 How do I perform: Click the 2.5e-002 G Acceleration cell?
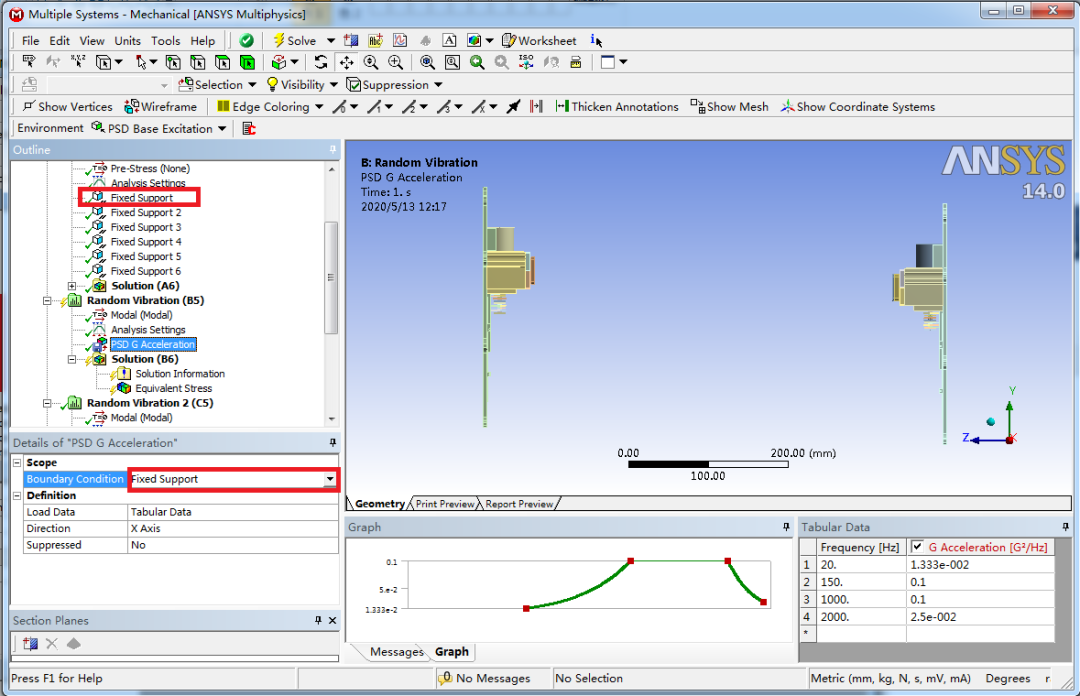pos(981,617)
